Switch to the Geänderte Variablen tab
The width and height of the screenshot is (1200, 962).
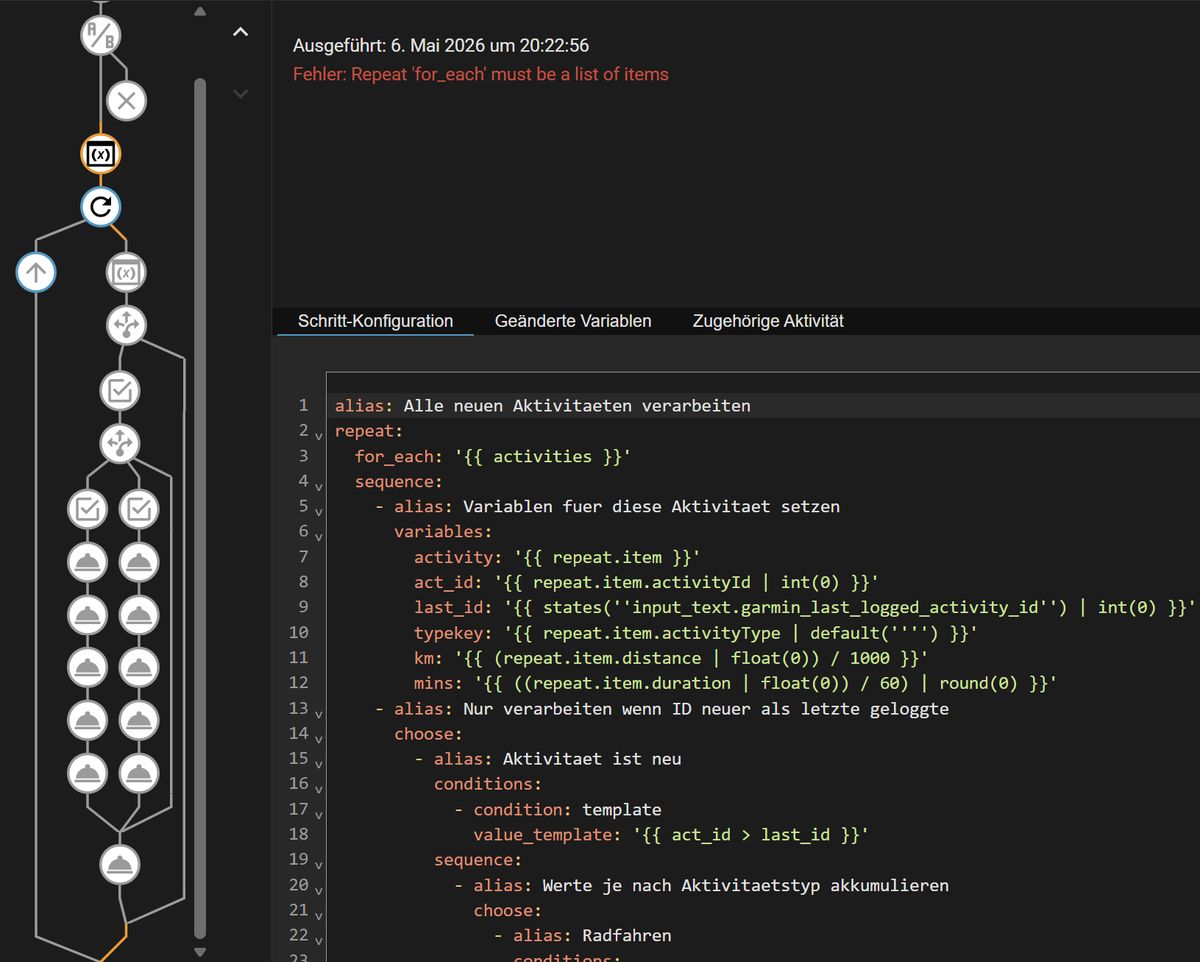573,321
